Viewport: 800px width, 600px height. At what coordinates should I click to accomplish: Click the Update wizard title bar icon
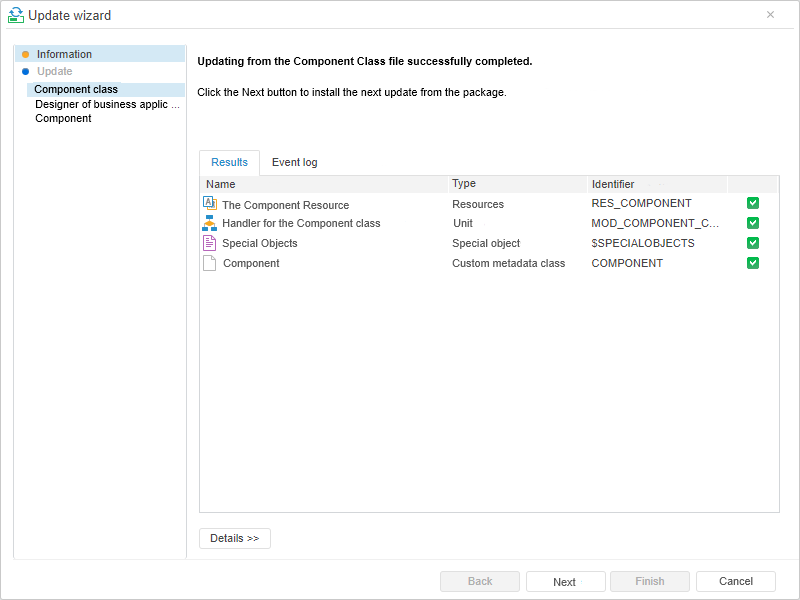click(x=15, y=15)
